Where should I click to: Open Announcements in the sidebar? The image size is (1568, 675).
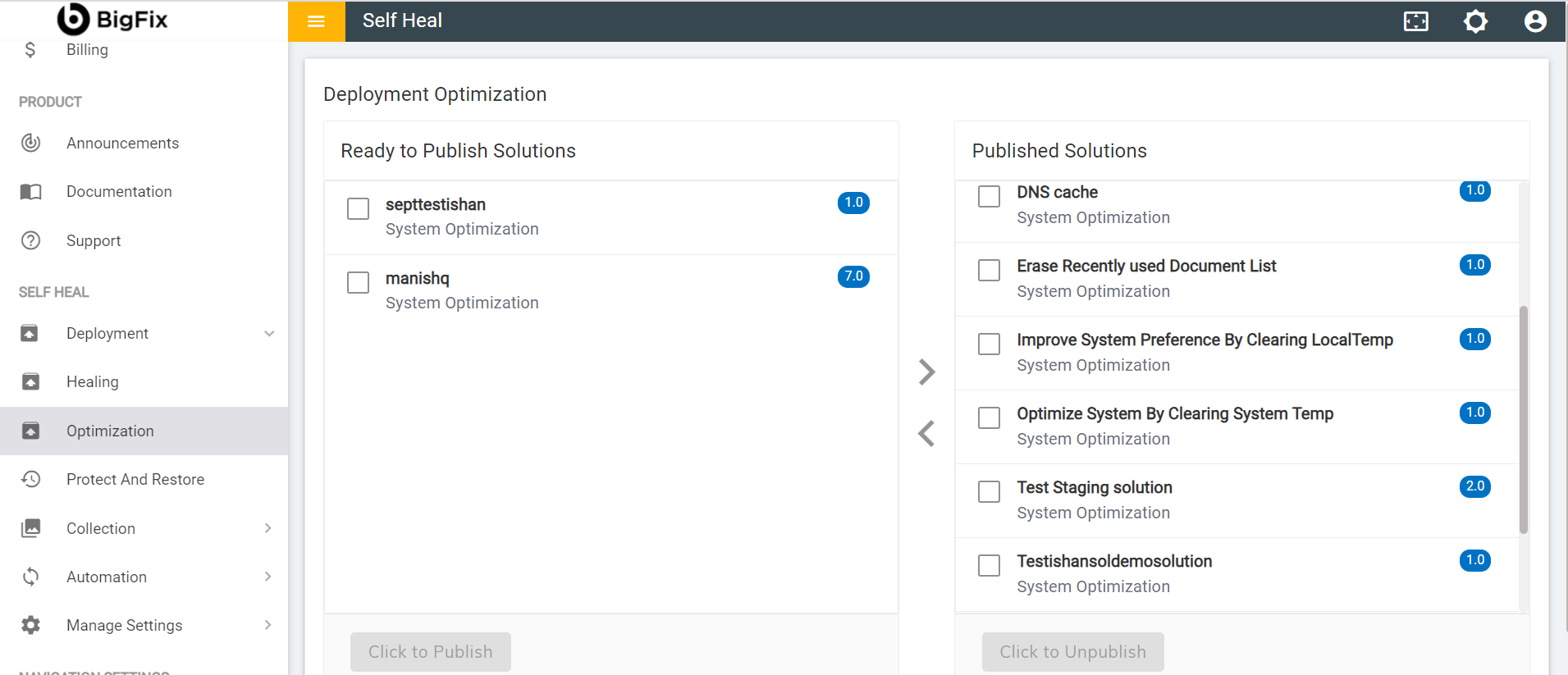tap(122, 143)
